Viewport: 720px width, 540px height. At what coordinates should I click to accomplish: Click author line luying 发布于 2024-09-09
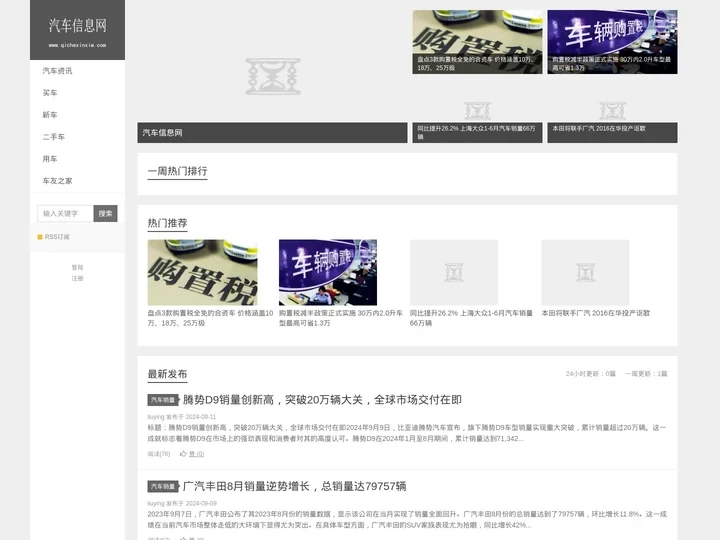pos(182,503)
